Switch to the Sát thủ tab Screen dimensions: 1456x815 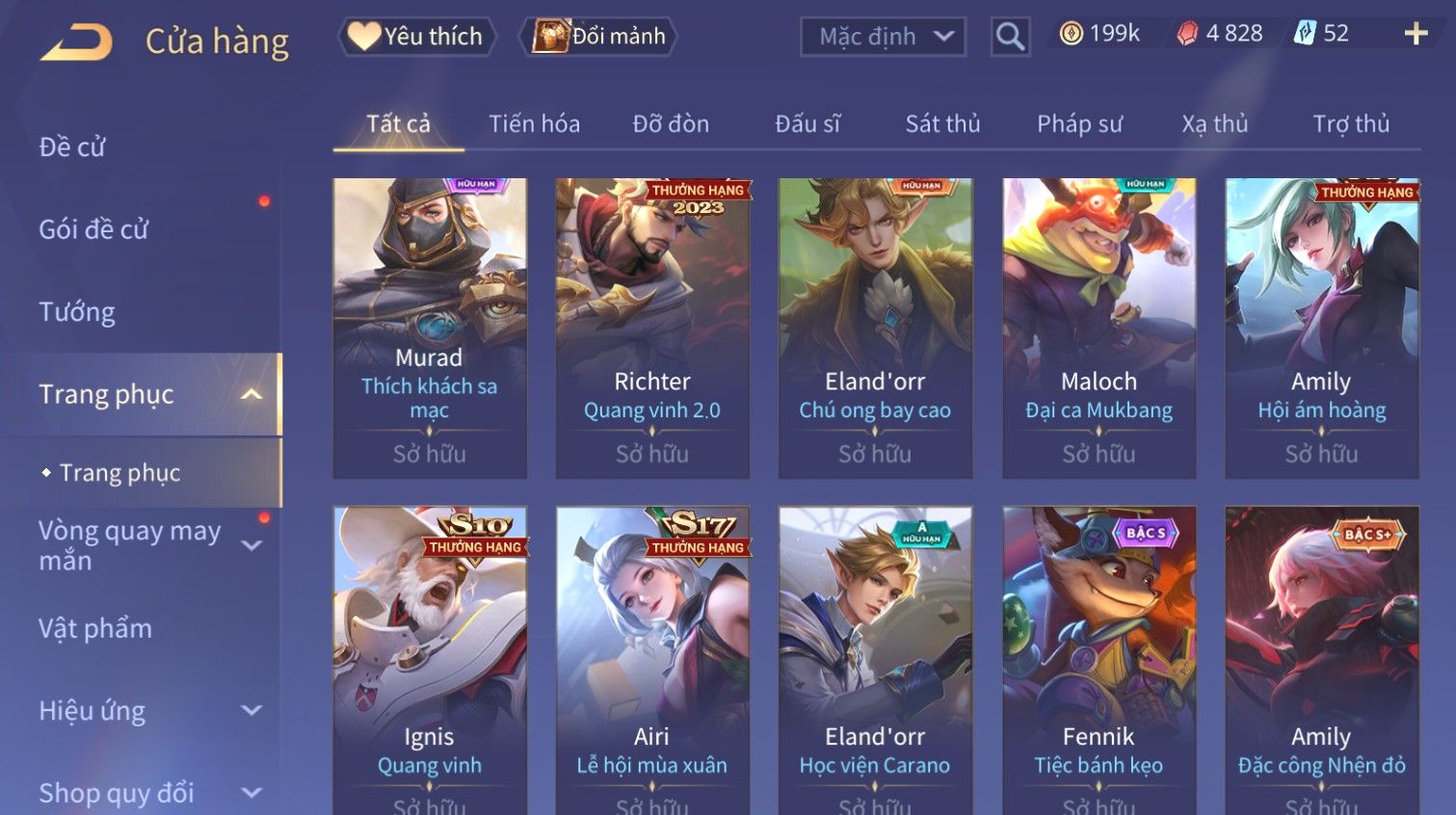942,124
